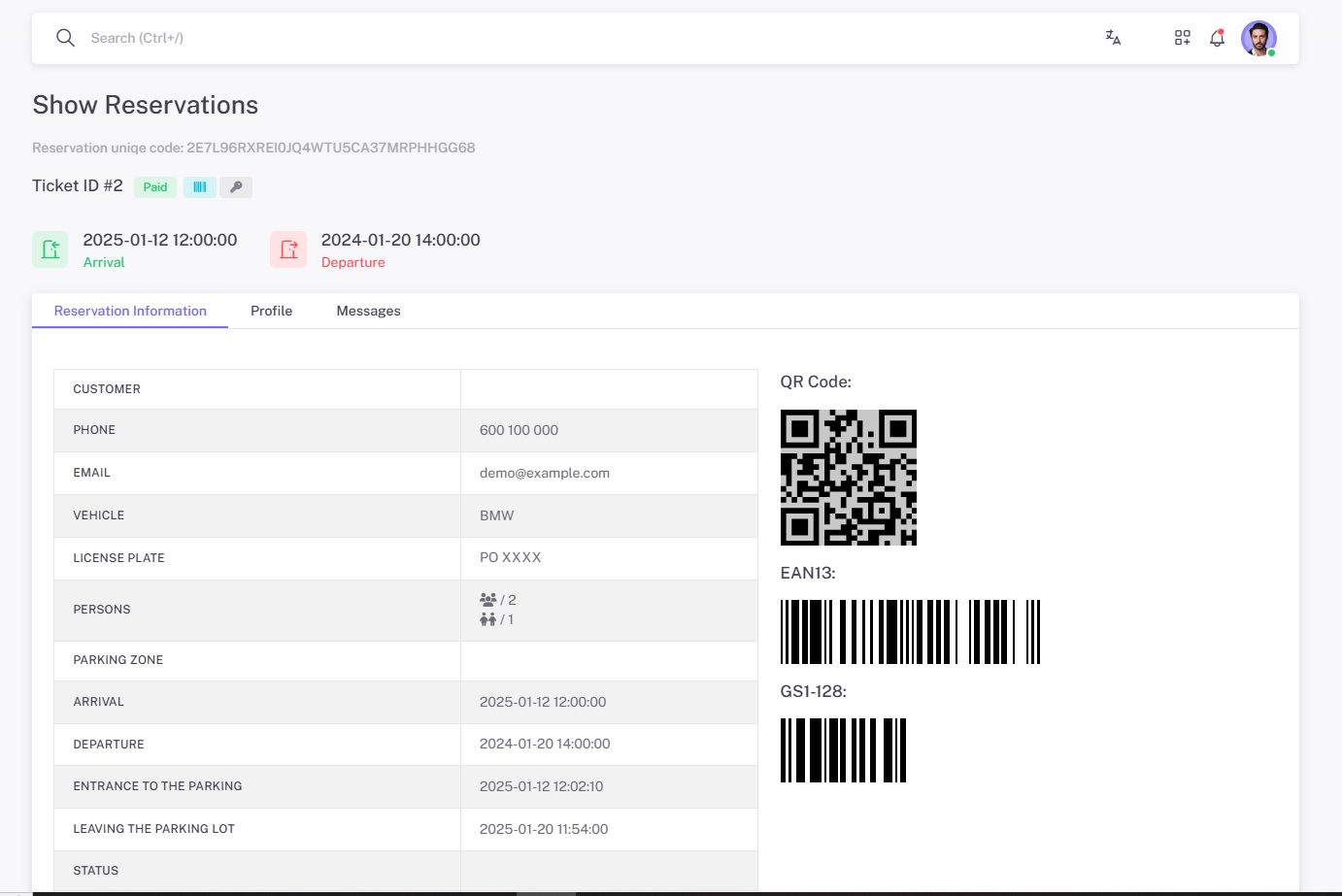Open the shortcuts grid icon

(1182, 38)
